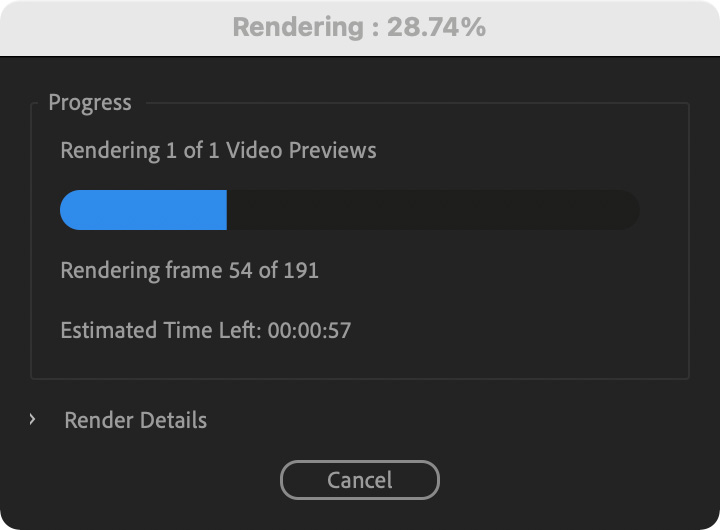Click the empty title bar area left of title
This screenshot has height=530, width=720.
pos(110,27)
